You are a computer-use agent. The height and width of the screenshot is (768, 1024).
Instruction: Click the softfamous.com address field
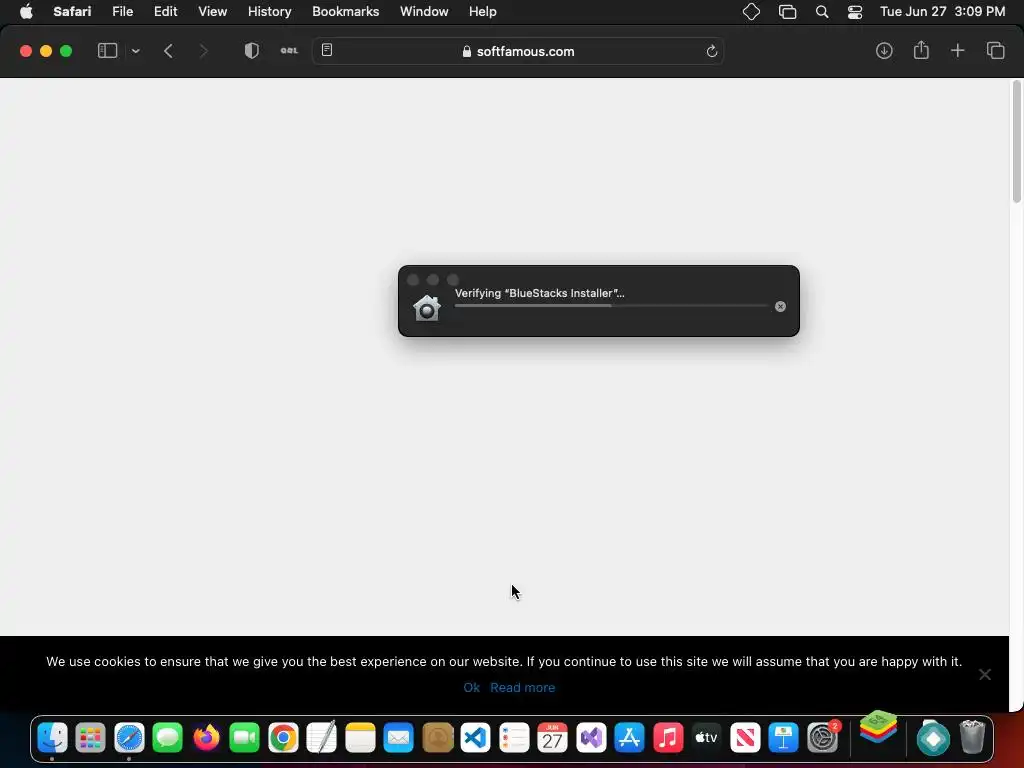[518, 51]
